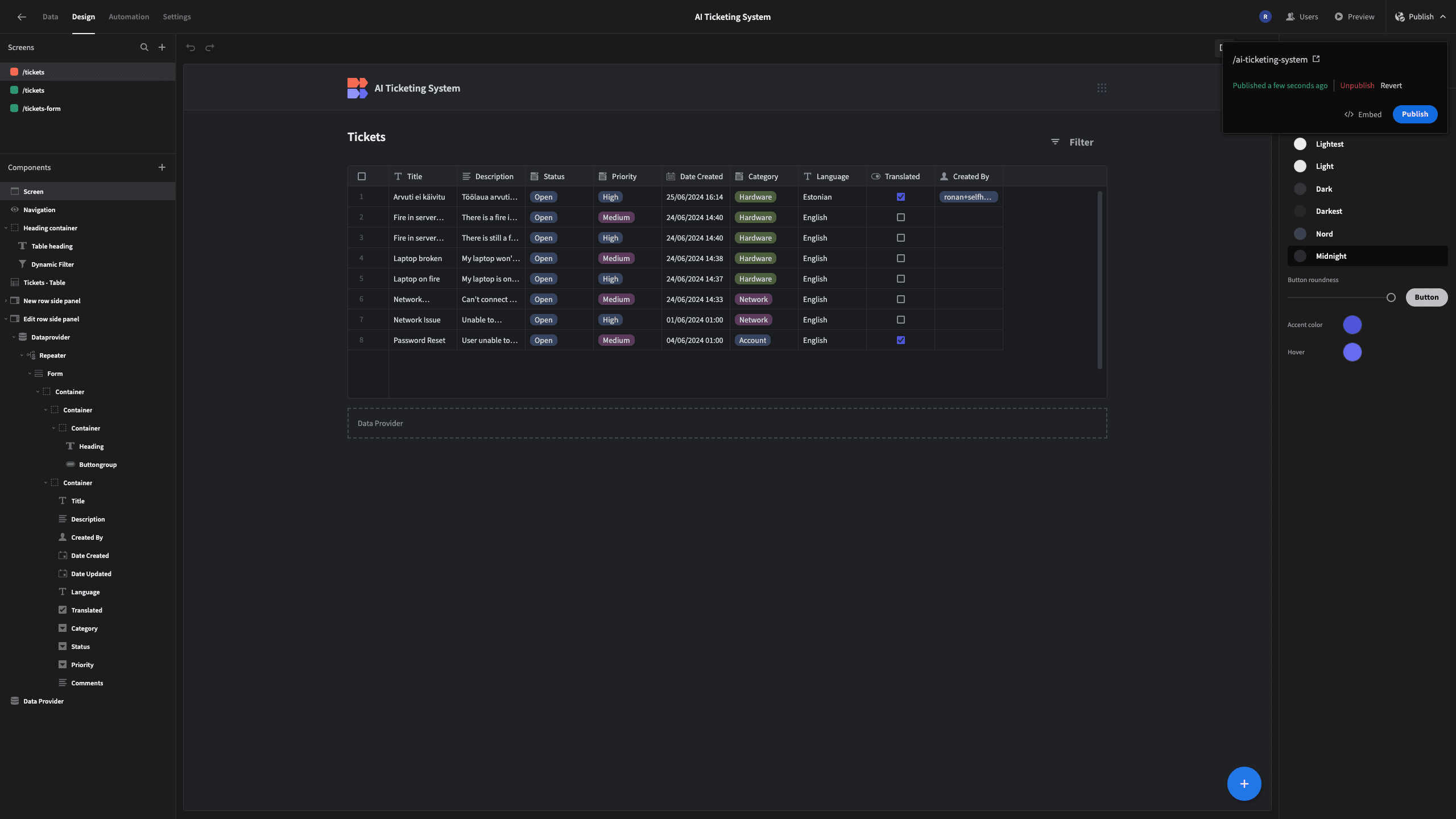This screenshot has width=1456, height=819.
Task: Select the Nord theme option
Action: coord(1367,234)
